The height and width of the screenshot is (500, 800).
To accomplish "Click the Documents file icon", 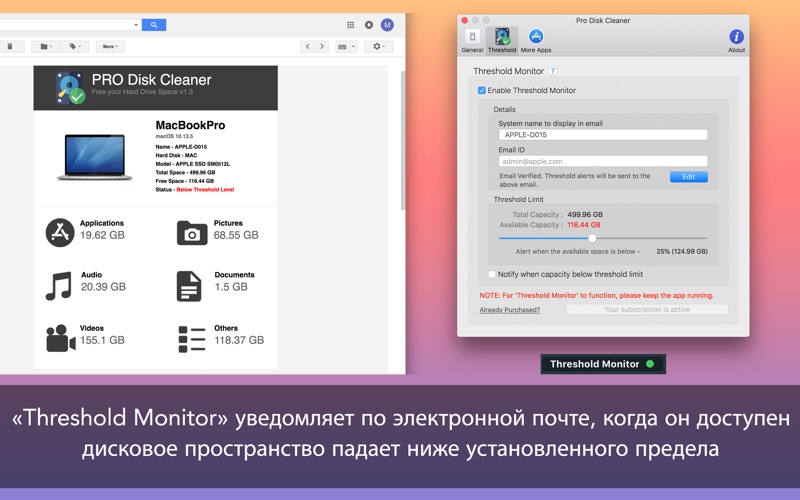I will pyautogui.click(x=189, y=286).
